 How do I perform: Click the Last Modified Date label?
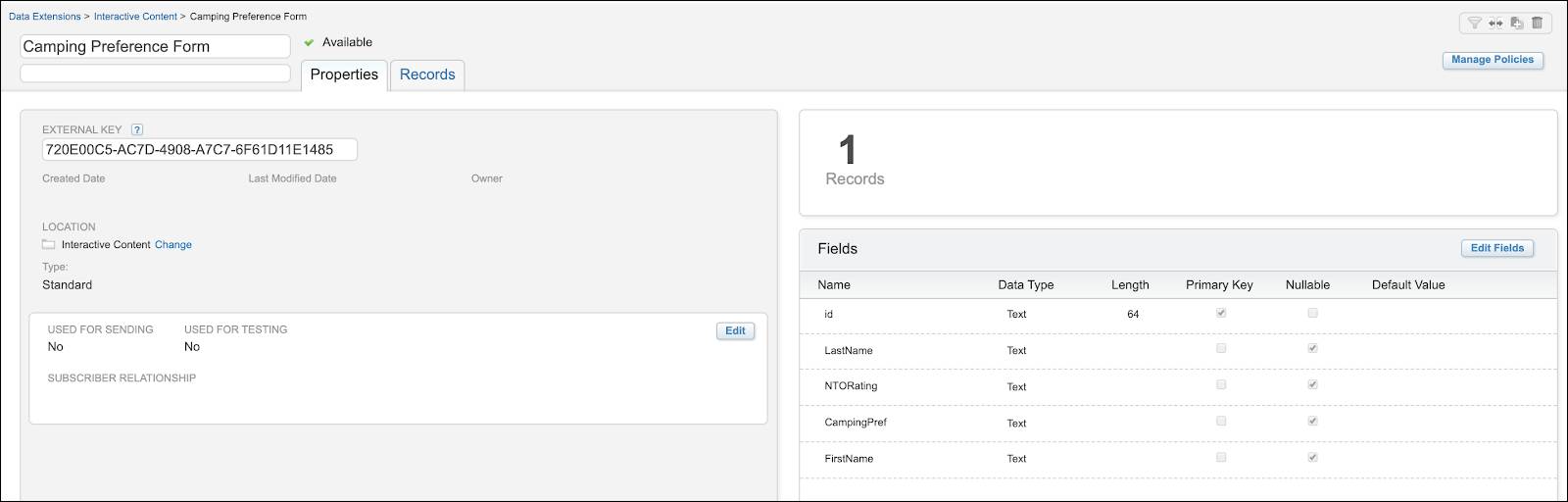[x=292, y=178]
